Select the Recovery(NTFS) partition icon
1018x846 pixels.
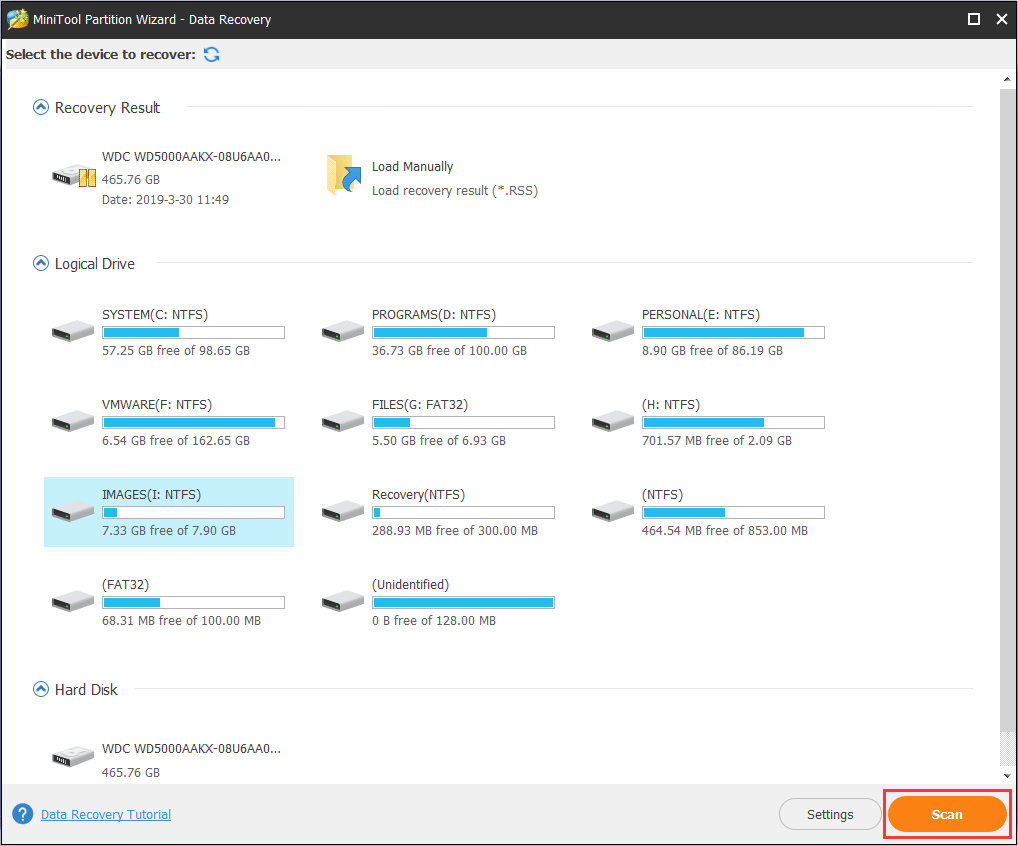click(343, 511)
